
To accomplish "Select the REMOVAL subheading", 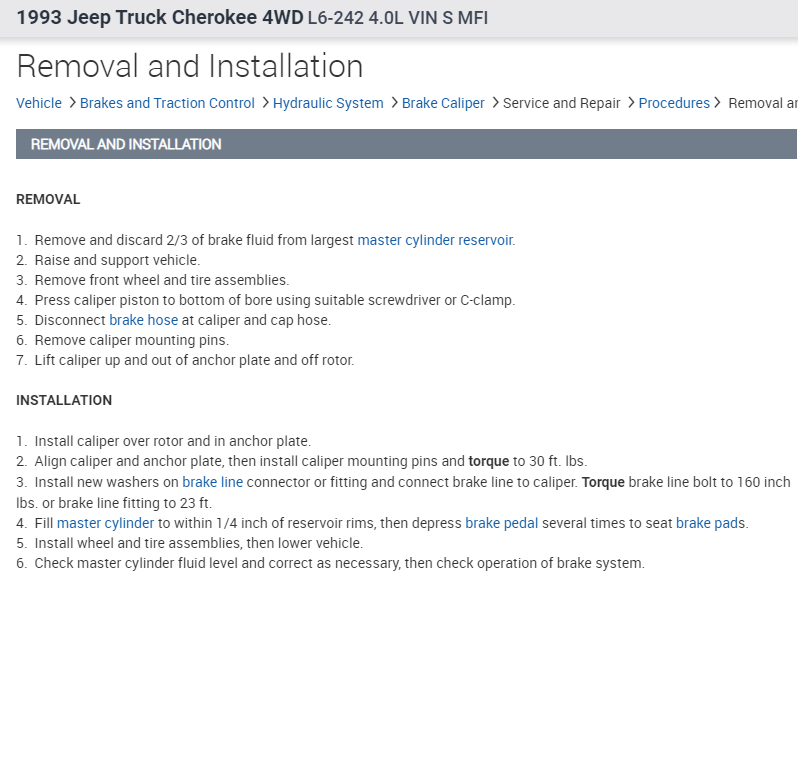I will coord(48,200).
